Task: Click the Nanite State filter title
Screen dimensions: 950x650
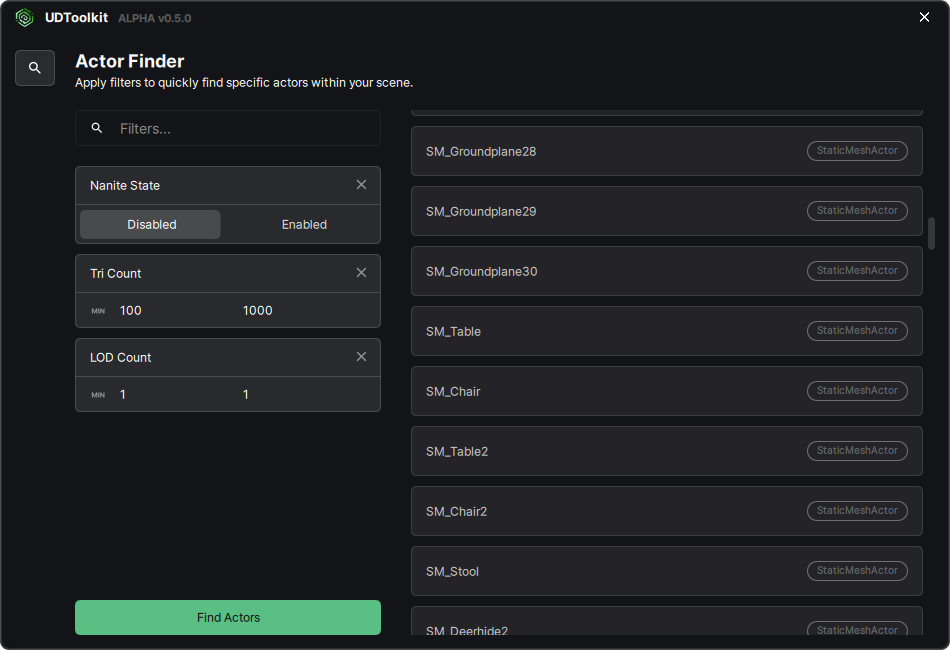Action: [125, 185]
